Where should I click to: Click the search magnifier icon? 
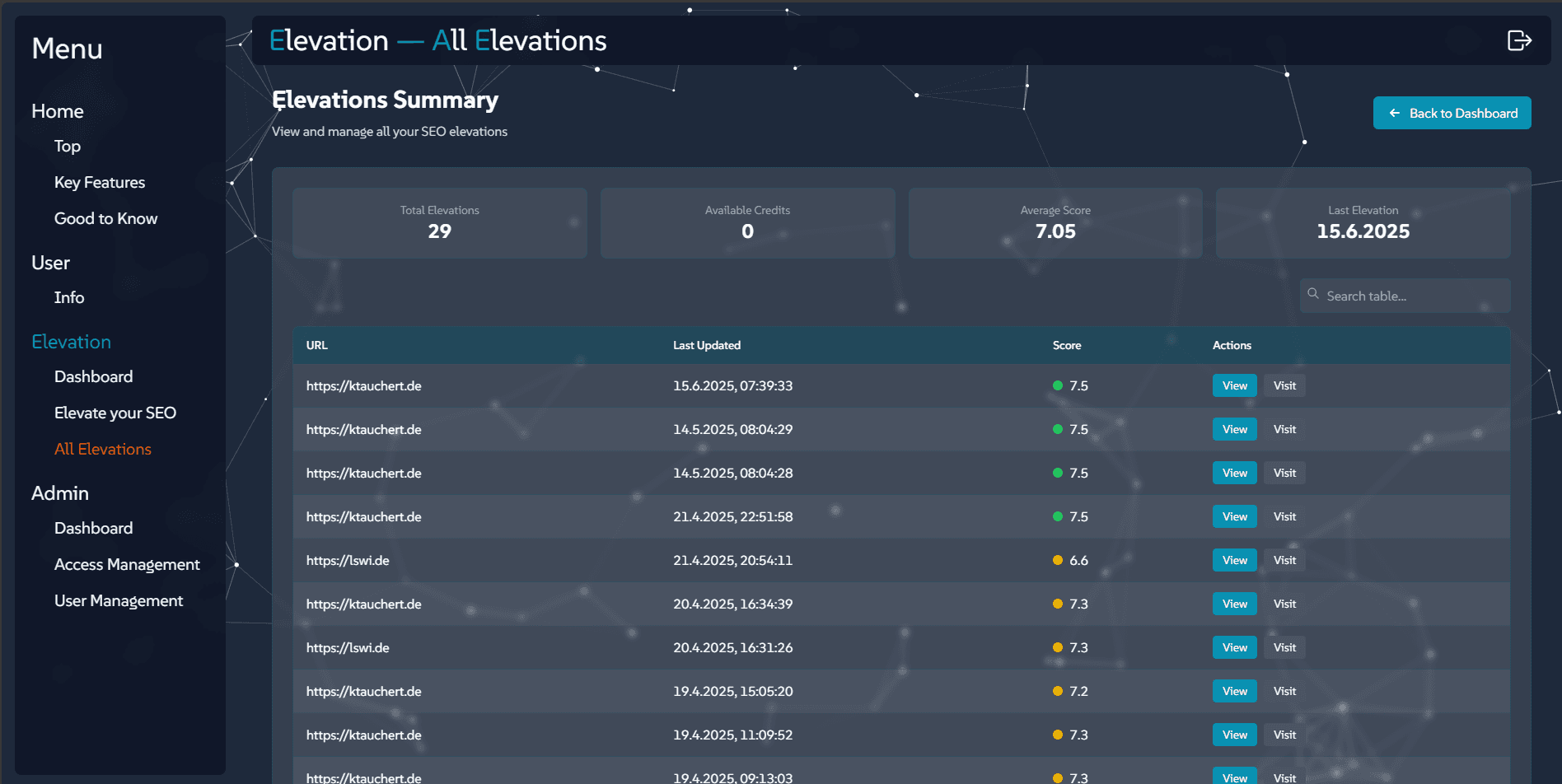click(1313, 294)
